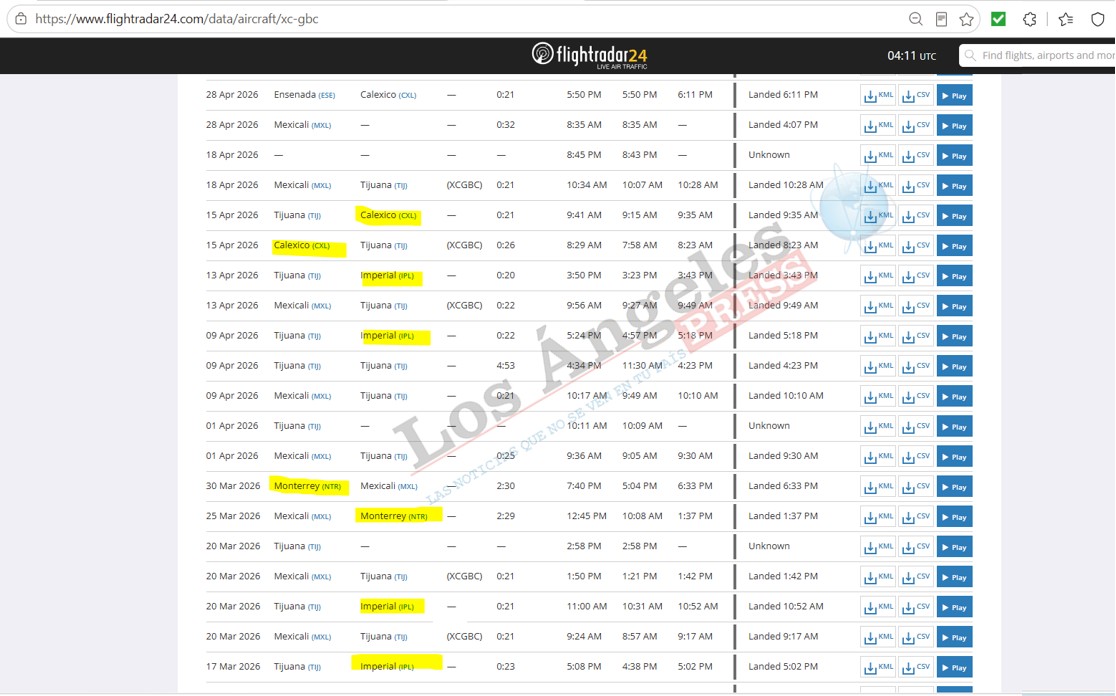The height and width of the screenshot is (696, 1116).
Task: Click the zoom out magnifier in address bar
Action: (916, 19)
